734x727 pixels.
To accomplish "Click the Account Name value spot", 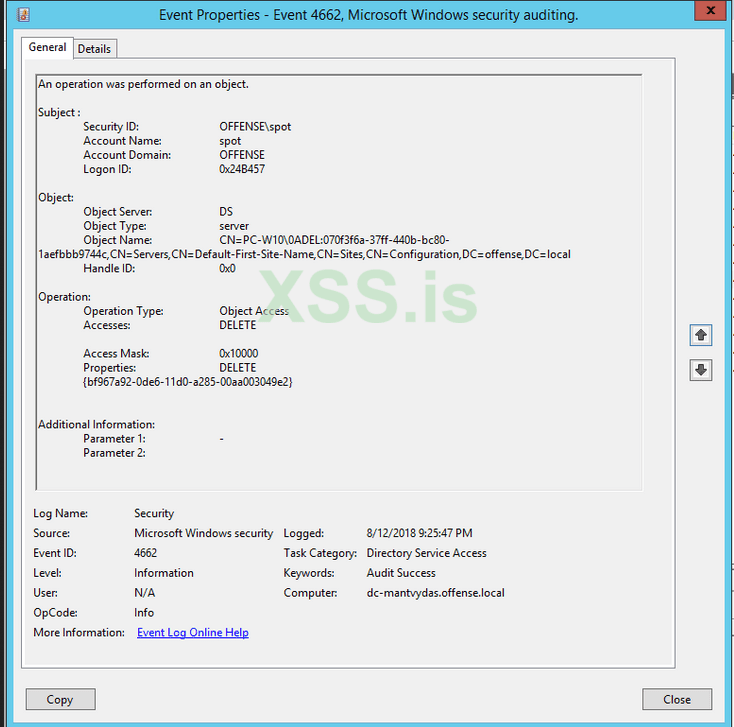I will tap(230, 141).
